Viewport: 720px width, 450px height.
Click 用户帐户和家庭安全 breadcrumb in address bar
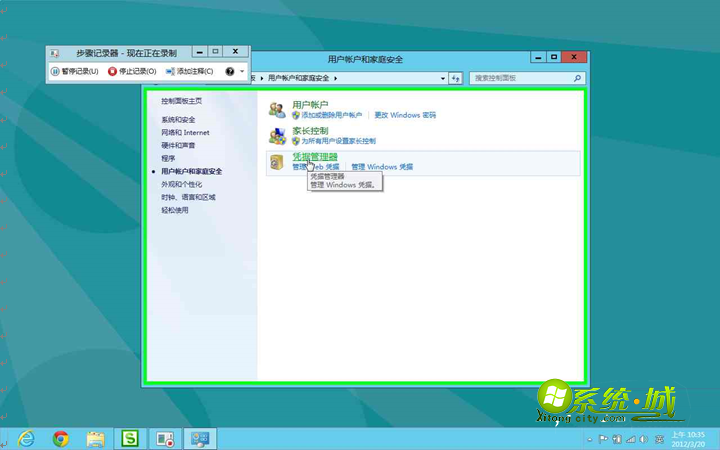click(x=298, y=78)
